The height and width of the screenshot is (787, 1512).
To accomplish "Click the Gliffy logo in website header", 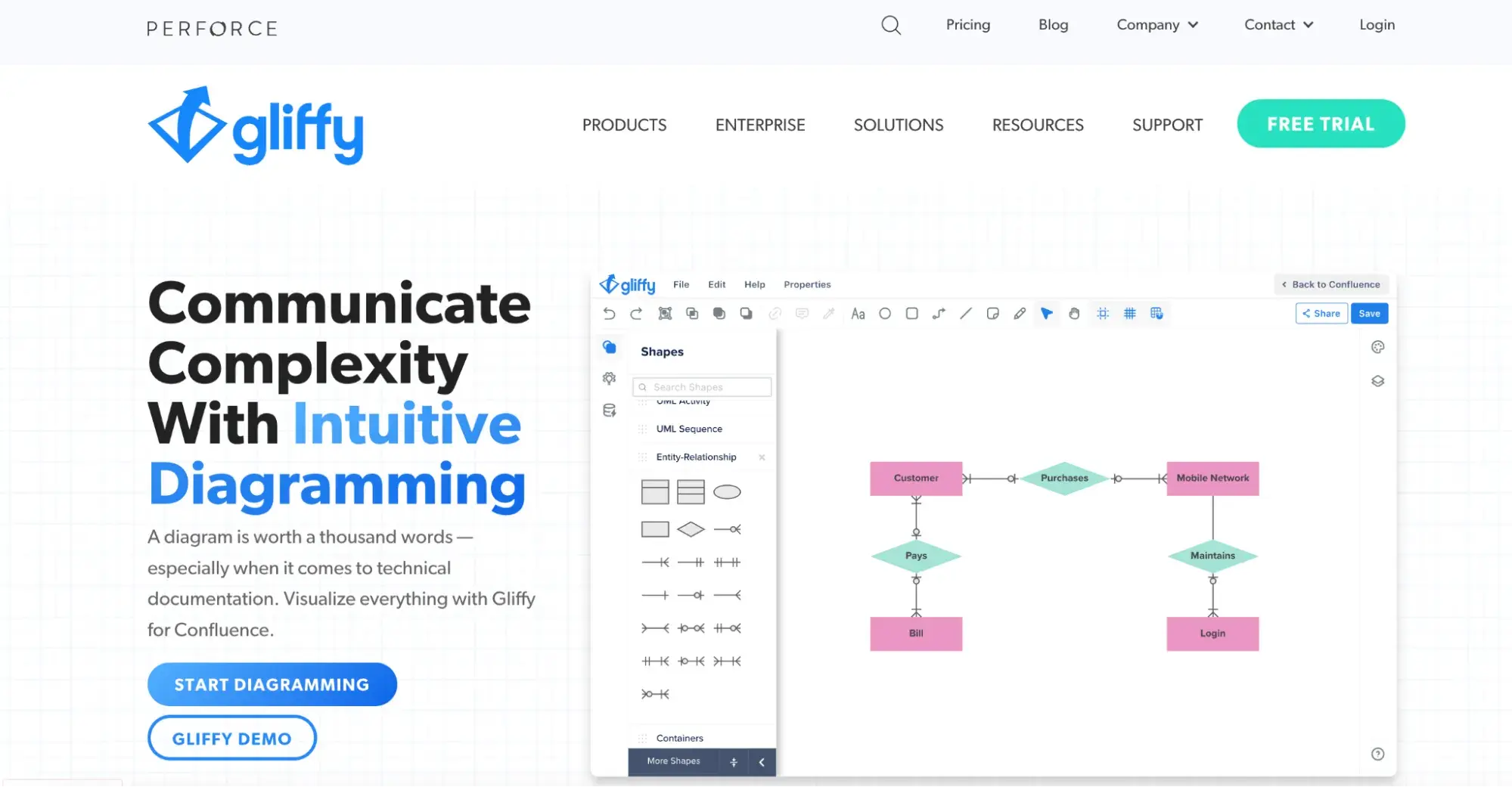I will [x=256, y=125].
